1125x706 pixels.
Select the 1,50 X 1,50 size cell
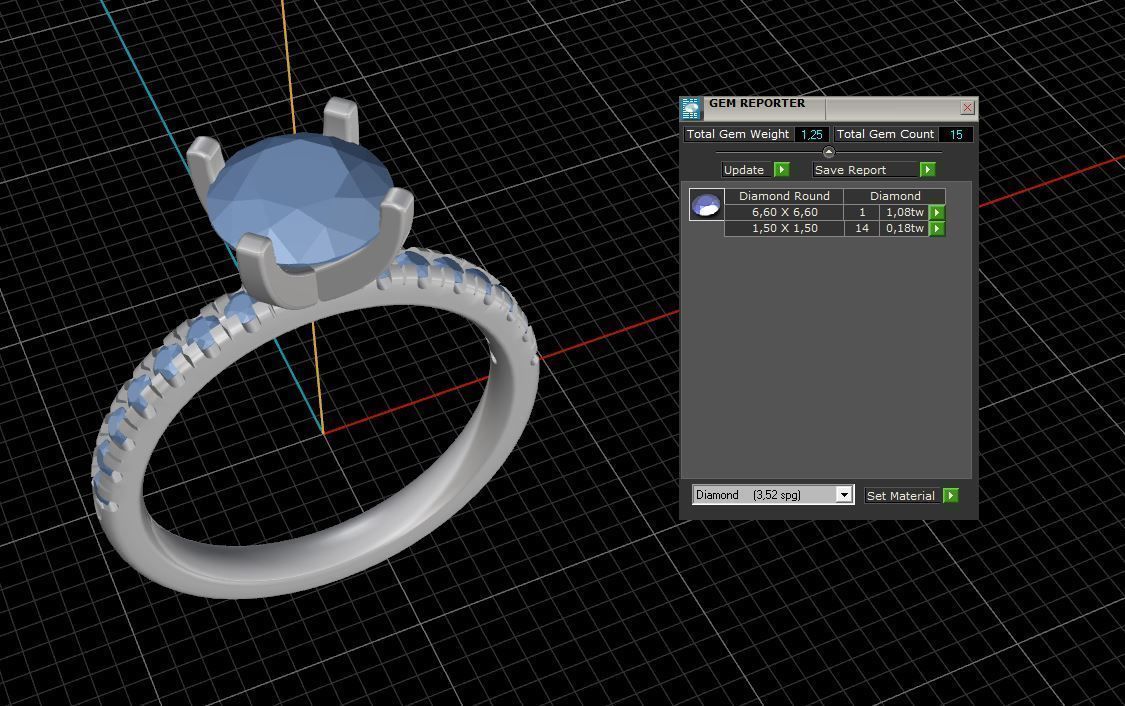(x=784, y=228)
